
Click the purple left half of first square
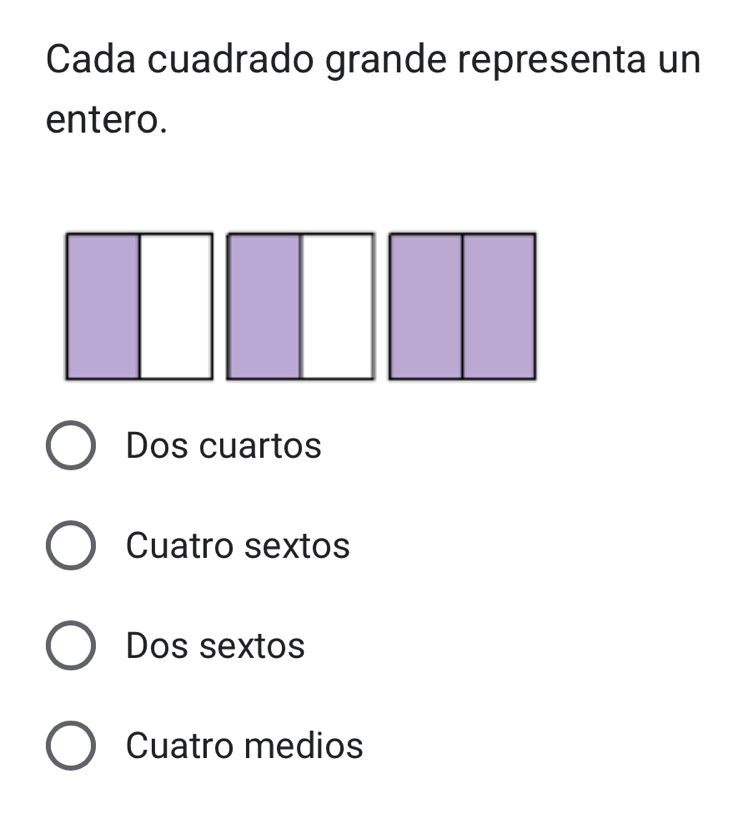(x=103, y=306)
